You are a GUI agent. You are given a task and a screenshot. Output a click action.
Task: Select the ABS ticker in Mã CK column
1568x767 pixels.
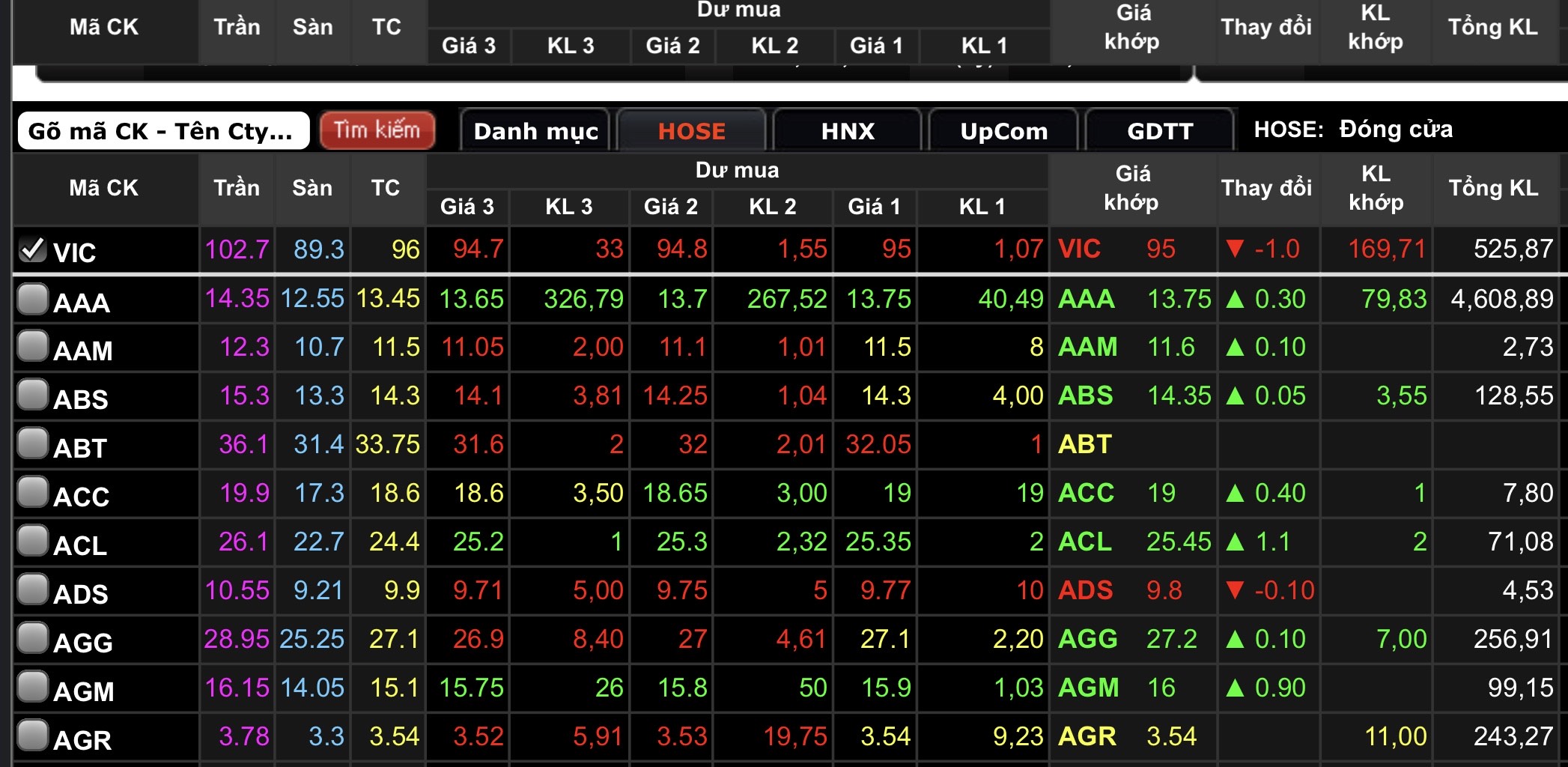coord(81,399)
